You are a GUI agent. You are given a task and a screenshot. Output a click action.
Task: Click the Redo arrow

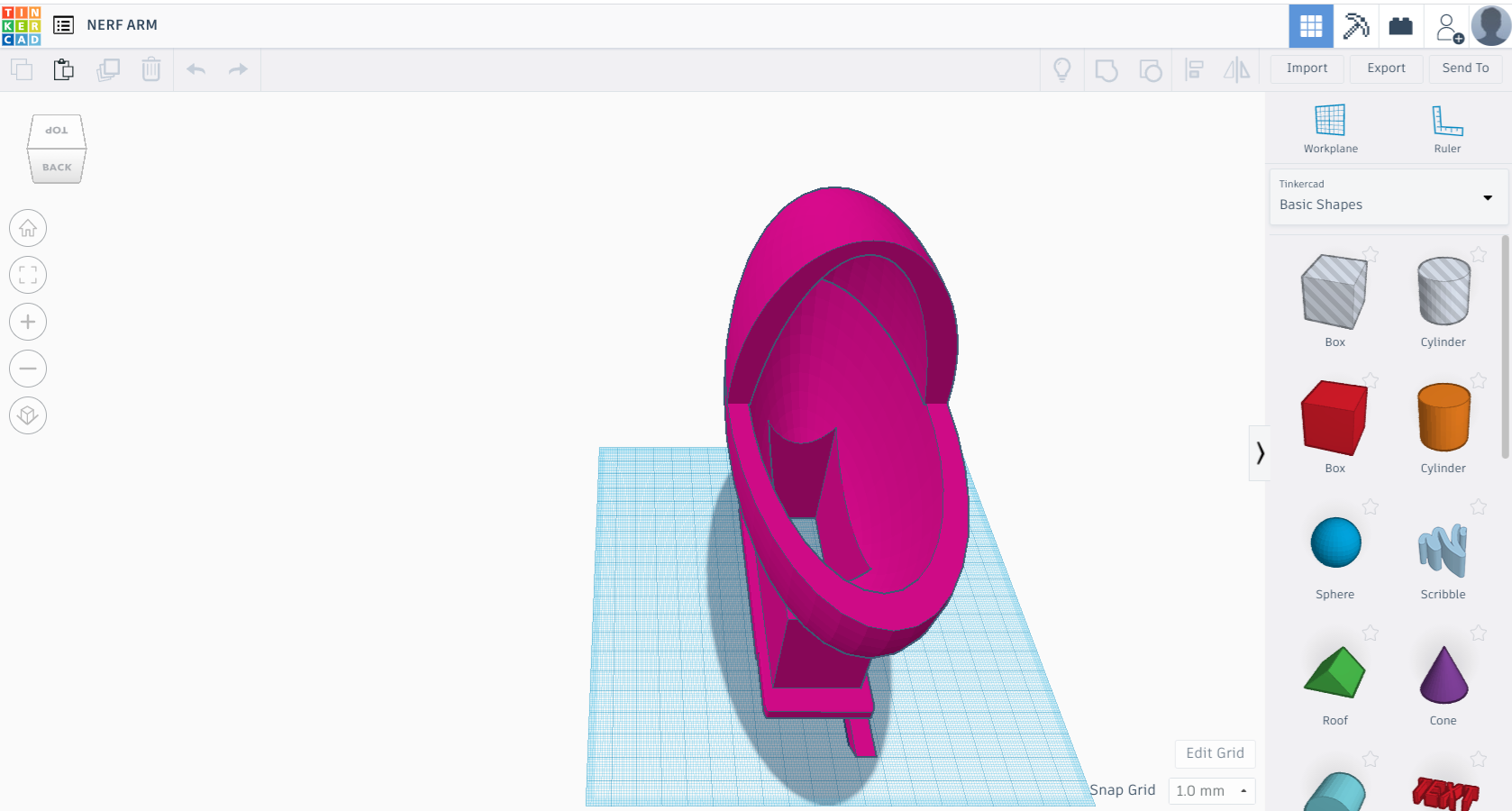[238, 69]
